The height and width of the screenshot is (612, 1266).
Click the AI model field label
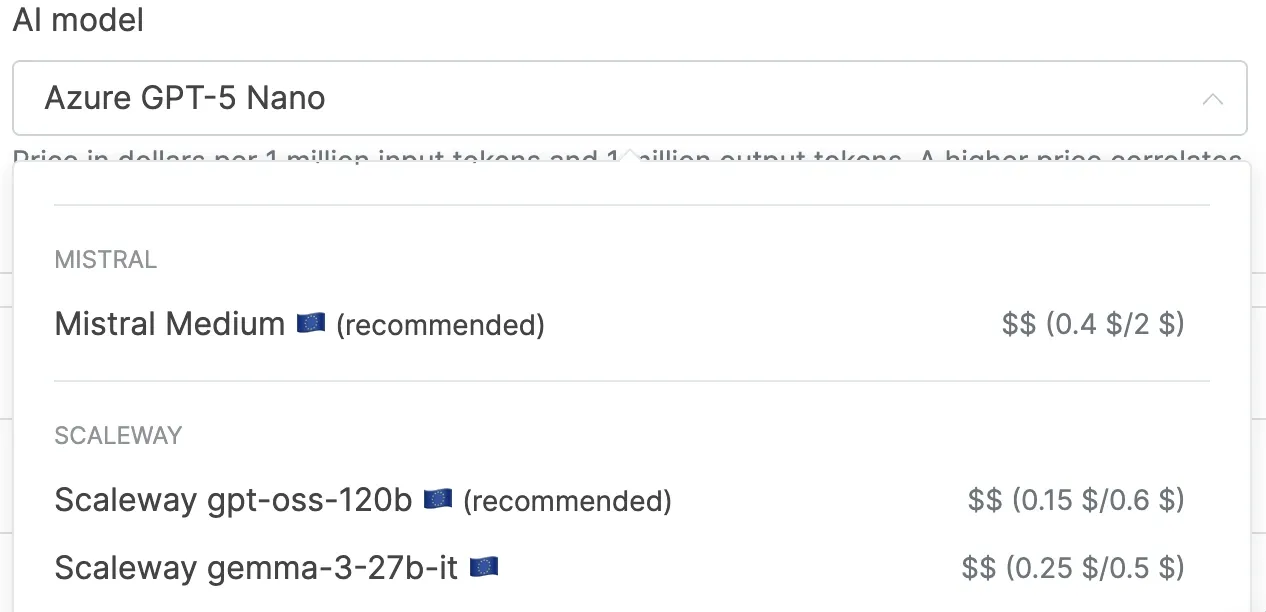78,20
